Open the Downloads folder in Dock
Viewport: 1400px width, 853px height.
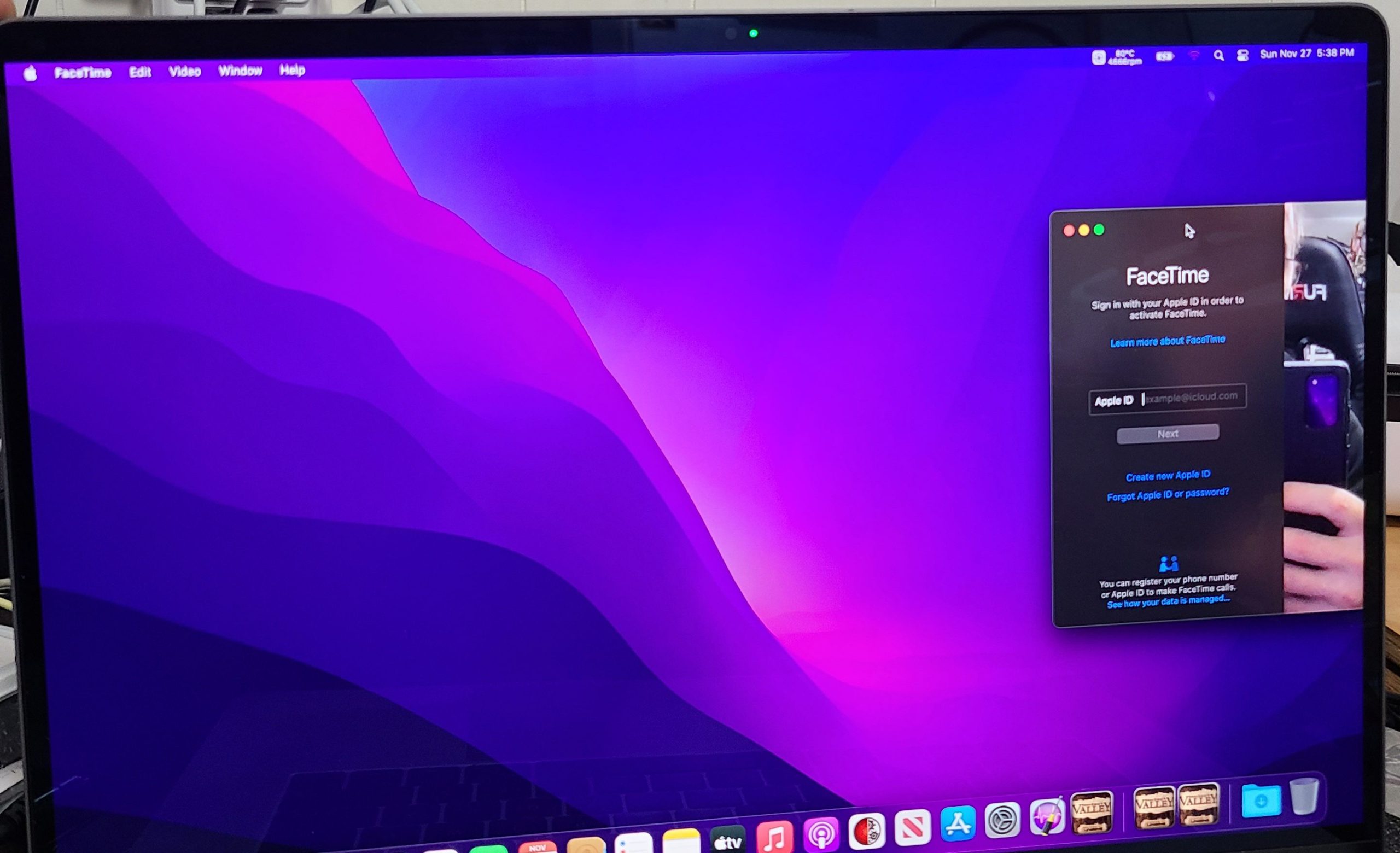tap(1260, 801)
